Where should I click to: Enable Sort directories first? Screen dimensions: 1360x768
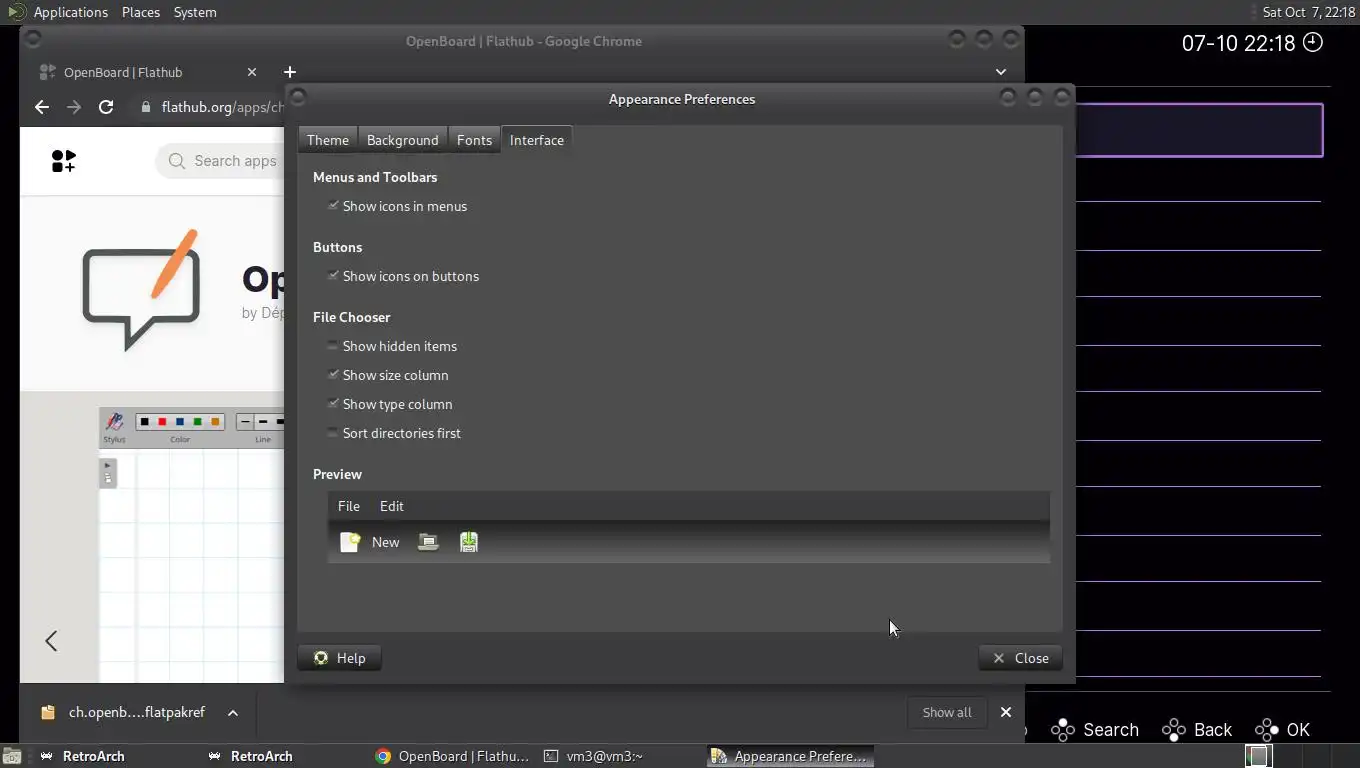tap(333, 433)
